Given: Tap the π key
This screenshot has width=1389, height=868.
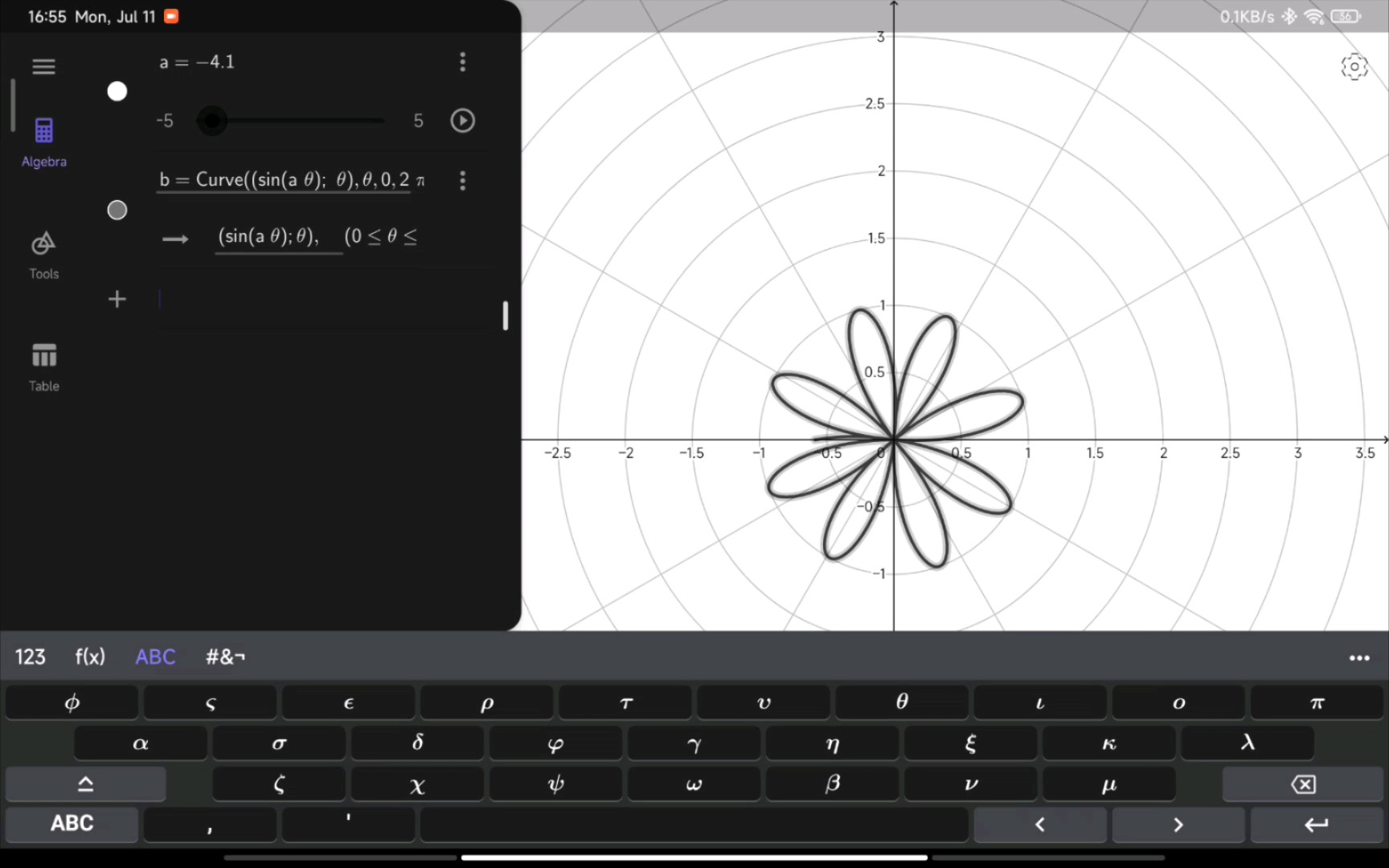Looking at the screenshot, I should [1317, 702].
